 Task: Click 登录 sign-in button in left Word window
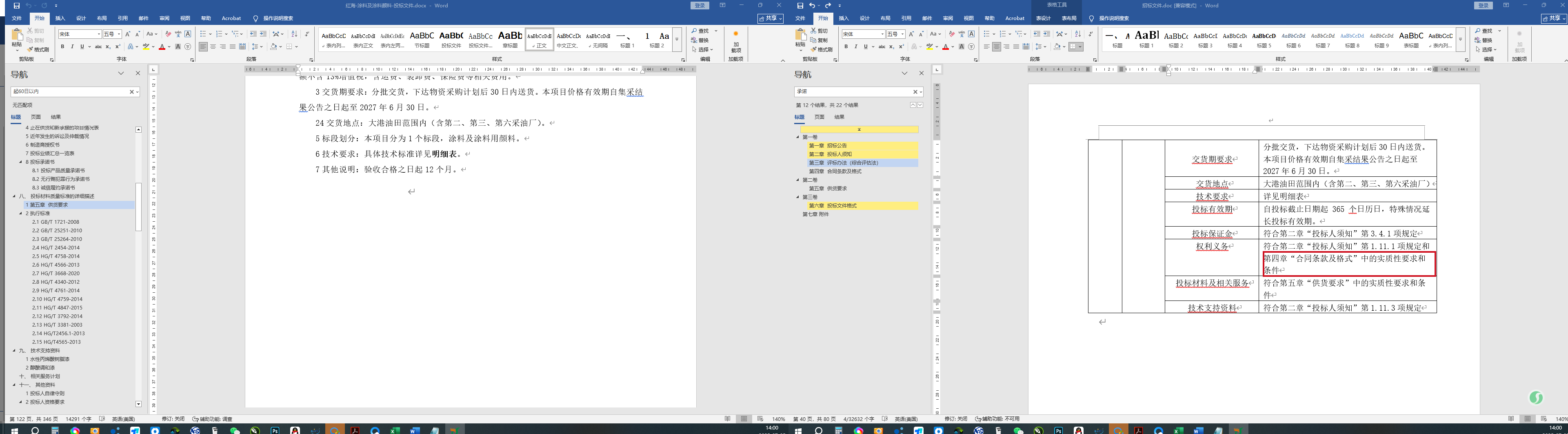[700, 5]
